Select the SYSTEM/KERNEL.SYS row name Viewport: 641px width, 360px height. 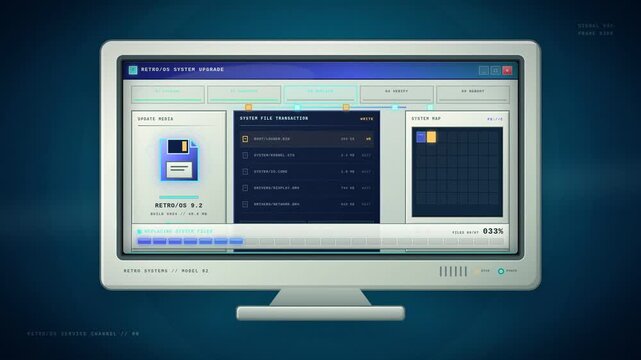[274, 155]
